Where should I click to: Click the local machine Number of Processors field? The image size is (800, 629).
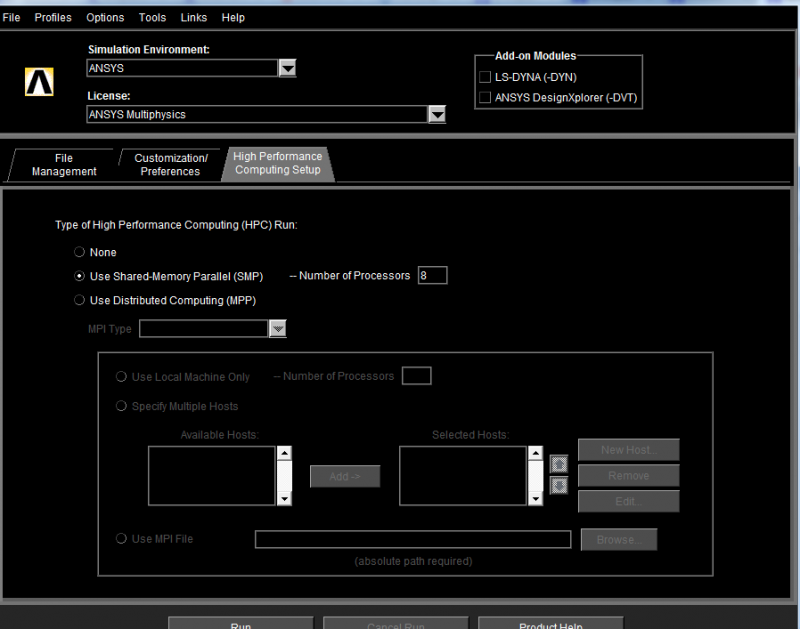pos(417,376)
